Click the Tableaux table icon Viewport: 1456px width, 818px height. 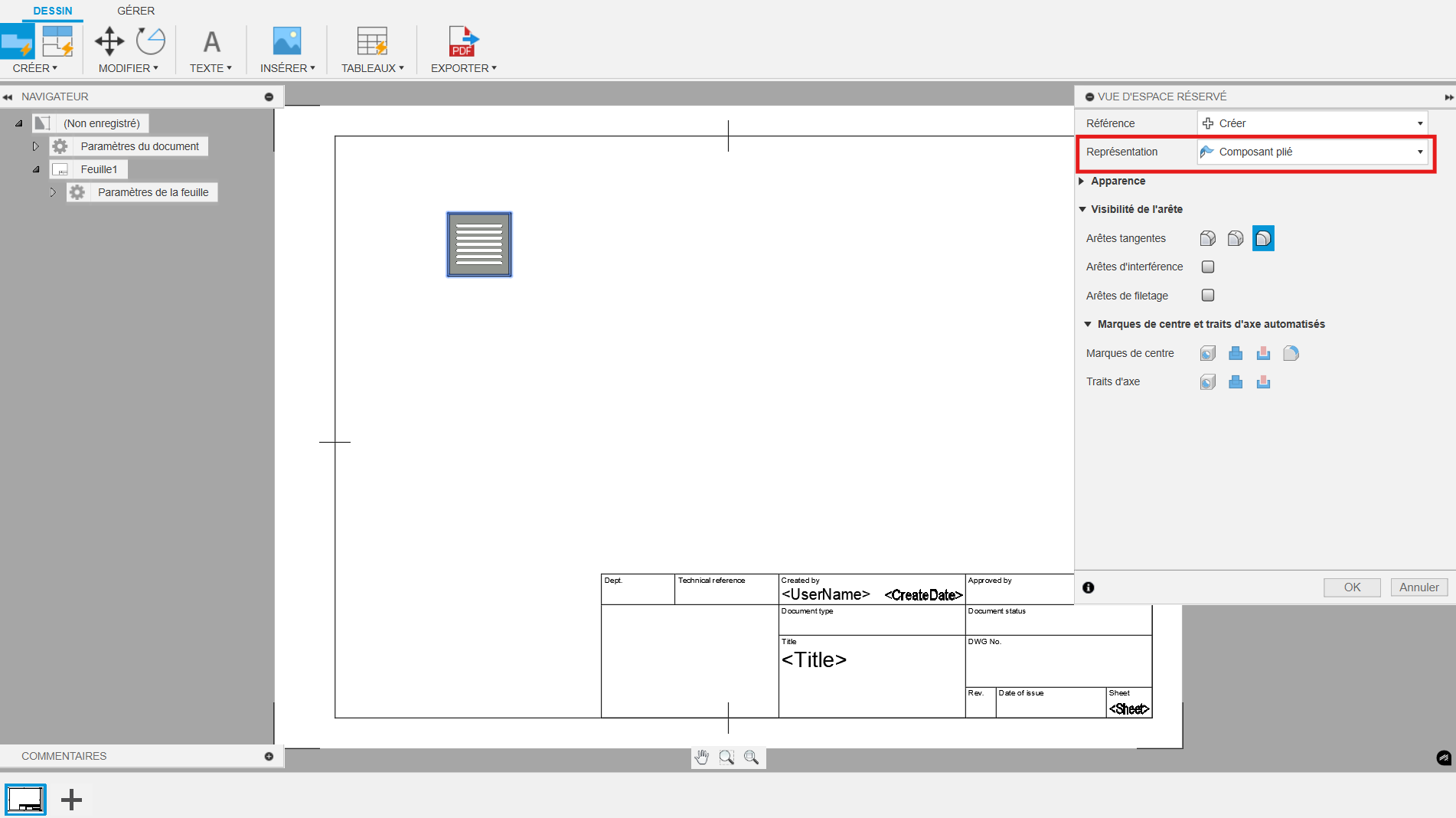click(x=372, y=41)
